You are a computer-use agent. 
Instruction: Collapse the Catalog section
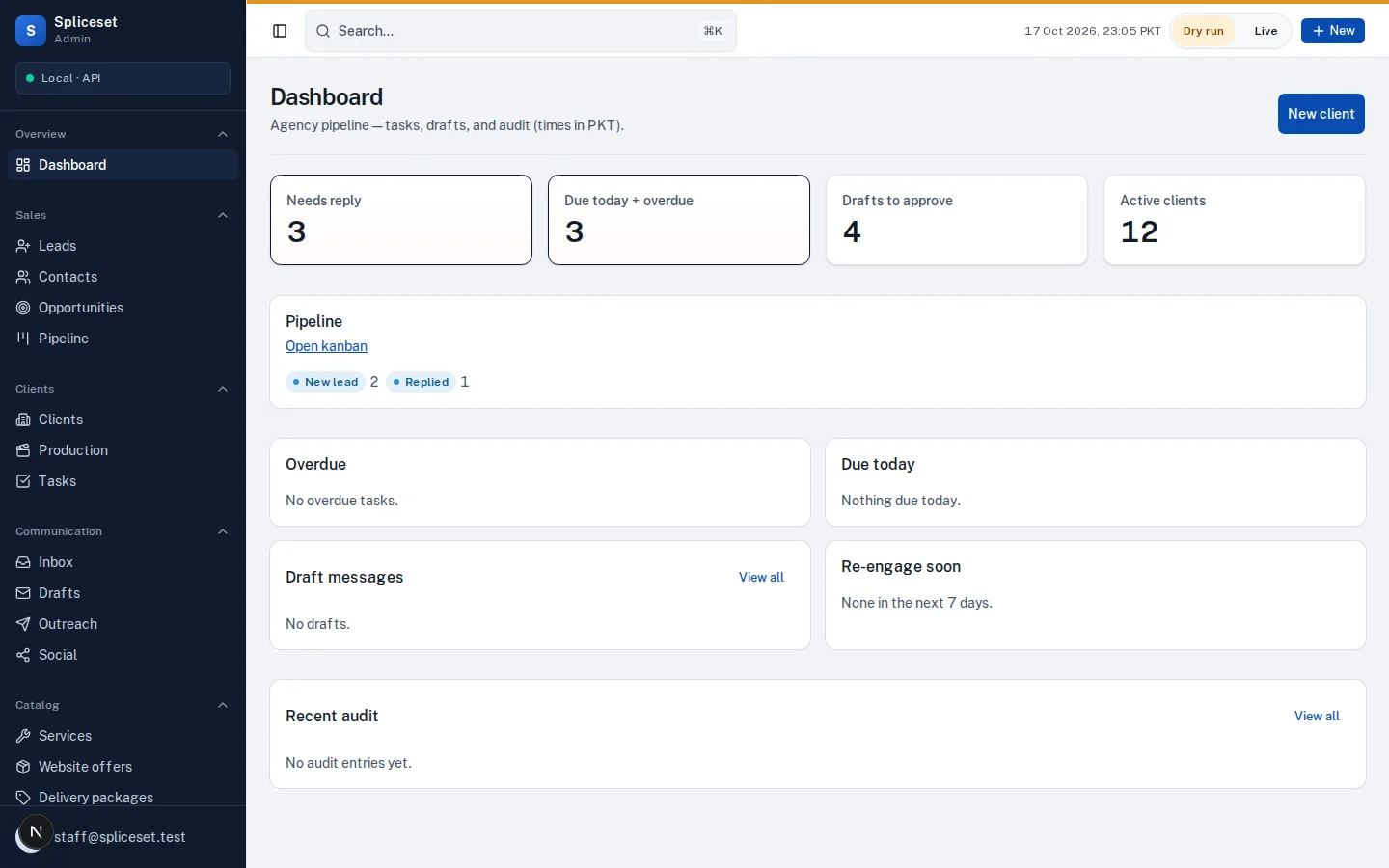point(223,705)
